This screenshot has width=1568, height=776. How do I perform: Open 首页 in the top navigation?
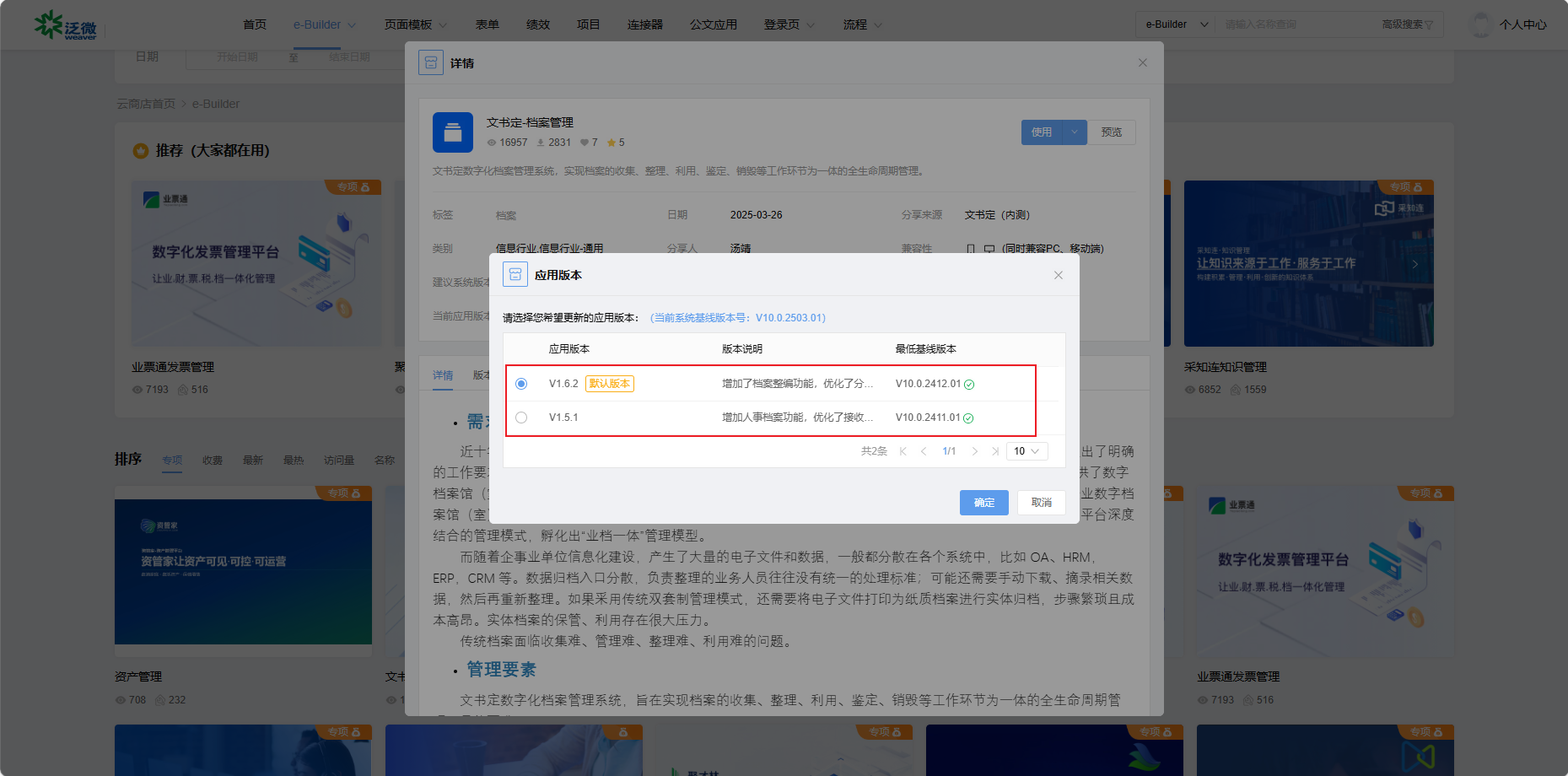click(255, 24)
